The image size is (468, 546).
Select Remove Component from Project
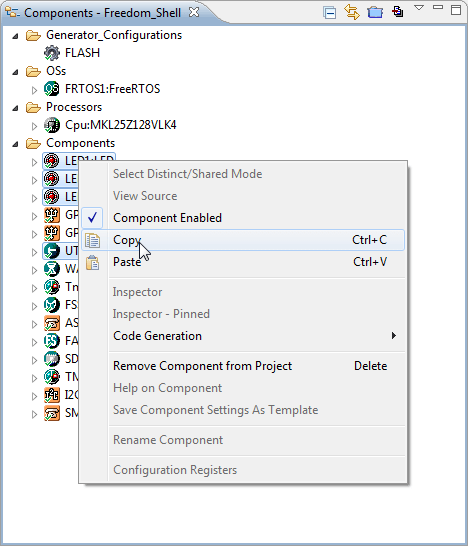243,366
